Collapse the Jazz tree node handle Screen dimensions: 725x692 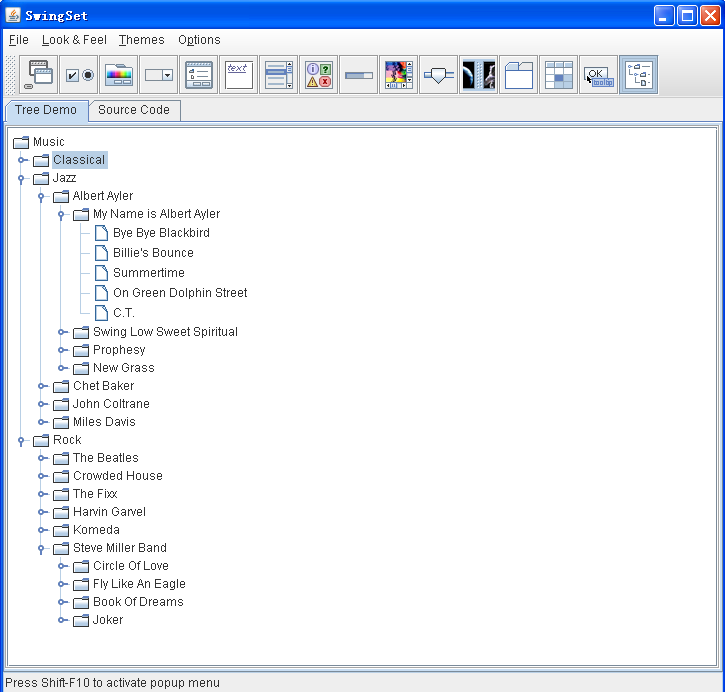22,178
